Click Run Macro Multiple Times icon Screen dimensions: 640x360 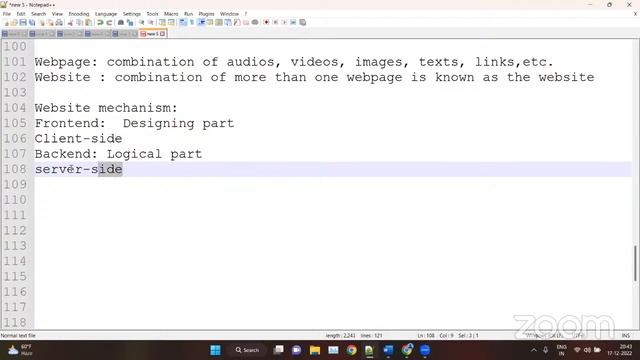[293, 23]
